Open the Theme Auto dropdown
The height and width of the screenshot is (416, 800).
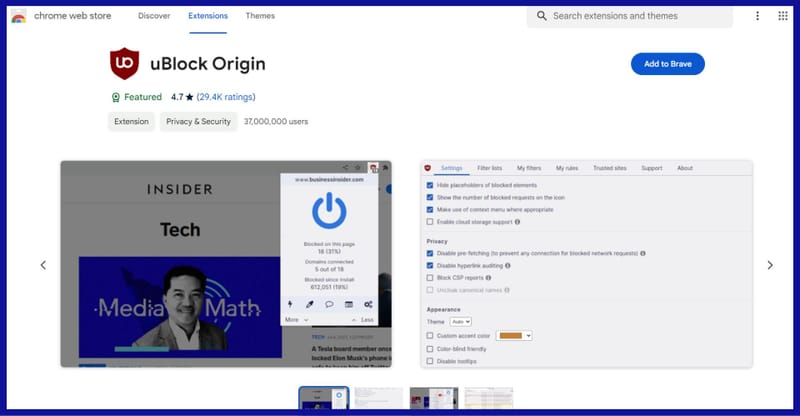pyautogui.click(x=461, y=322)
